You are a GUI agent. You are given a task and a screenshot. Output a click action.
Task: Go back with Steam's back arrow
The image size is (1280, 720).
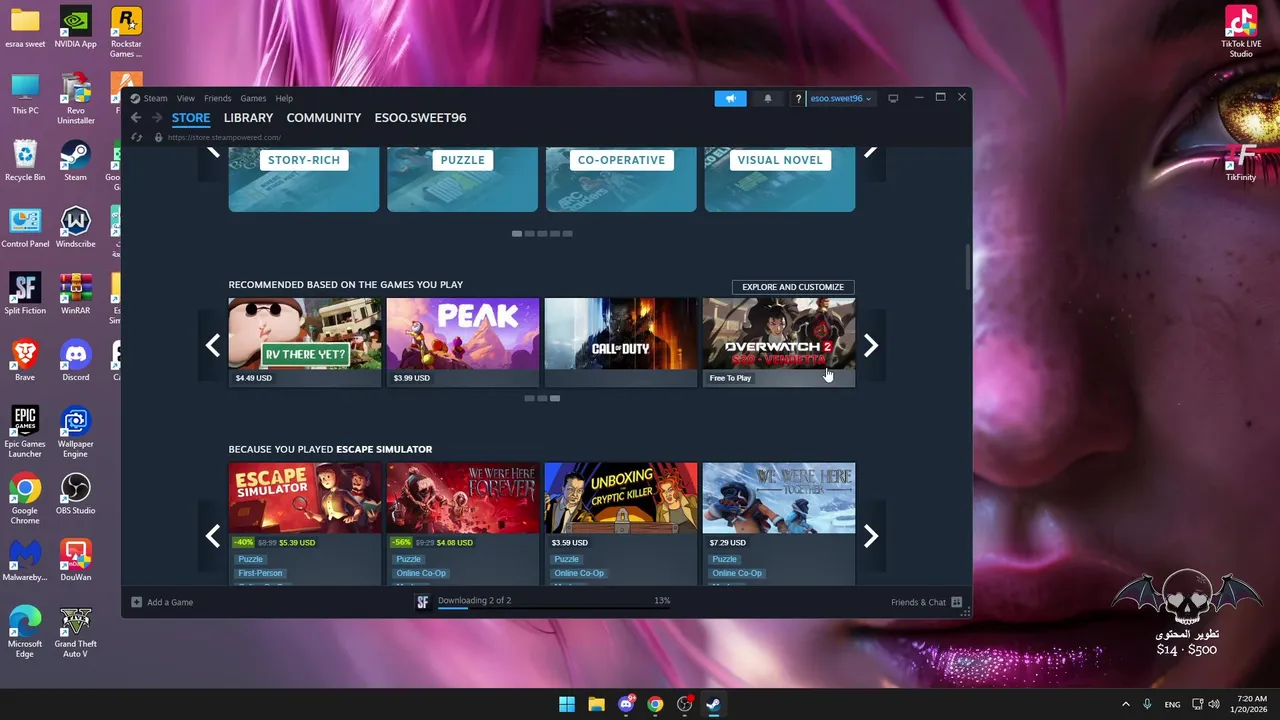[x=136, y=118]
